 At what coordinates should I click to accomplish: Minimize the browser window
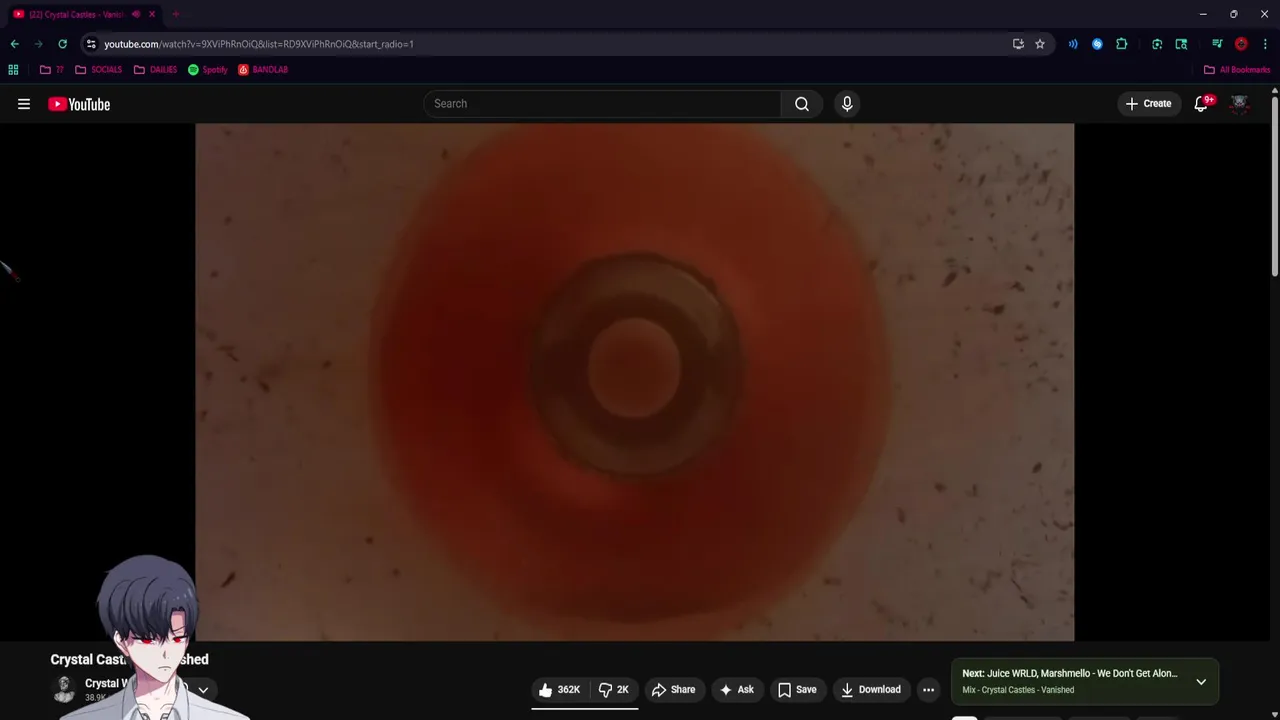pos(1203,14)
